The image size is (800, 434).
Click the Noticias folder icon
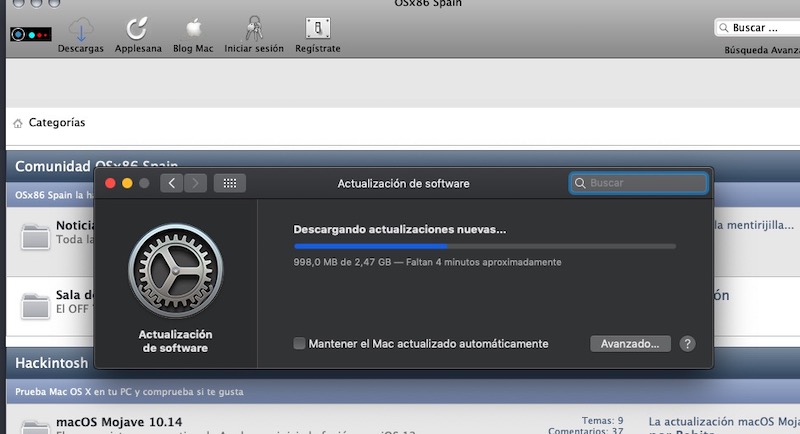tap(35, 237)
